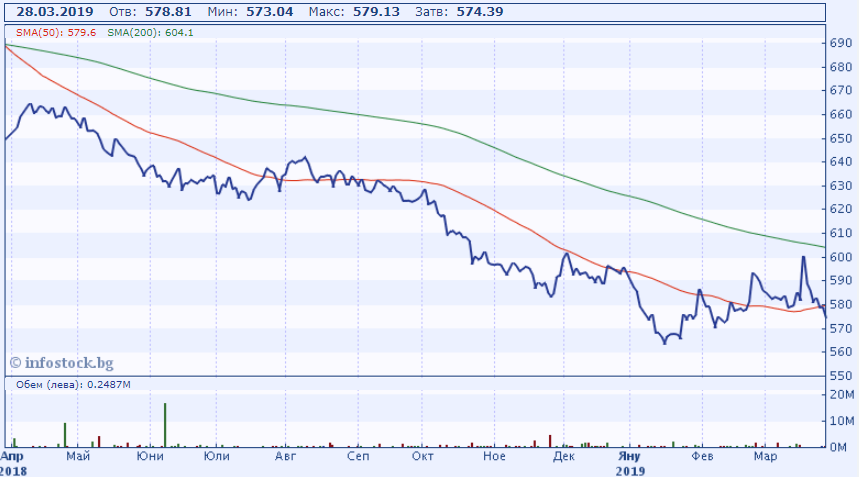Image resolution: width=859 pixels, height=477 pixels.
Task: Click the 20M volume axis label
Action: click(842, 394)
